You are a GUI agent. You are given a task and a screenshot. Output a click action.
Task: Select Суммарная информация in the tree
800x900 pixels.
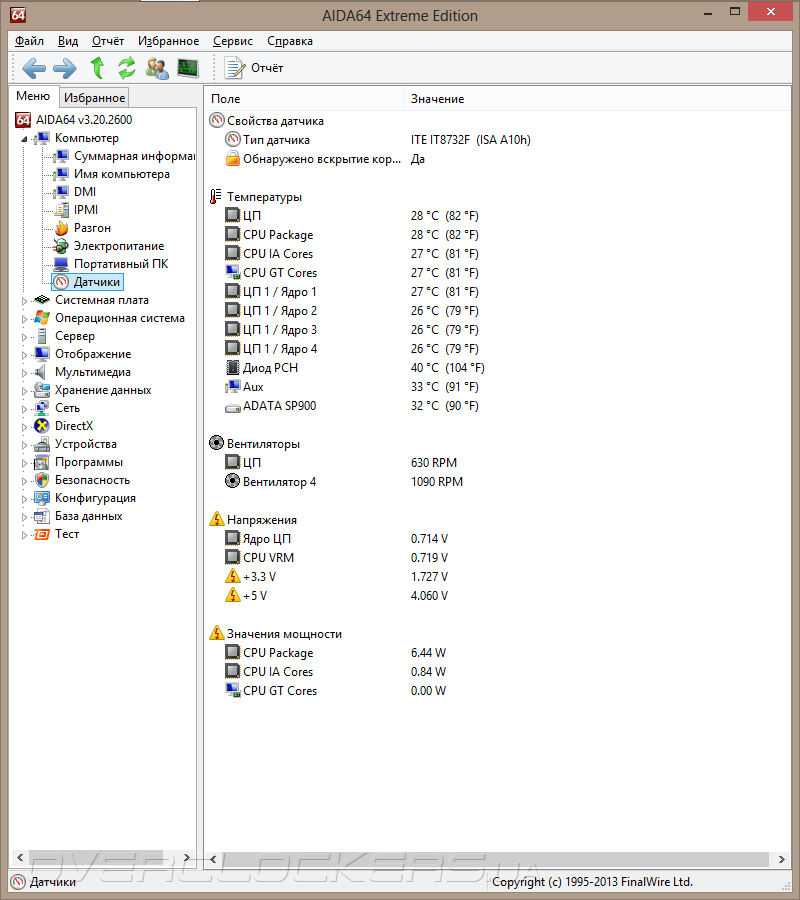coord(134,156)
